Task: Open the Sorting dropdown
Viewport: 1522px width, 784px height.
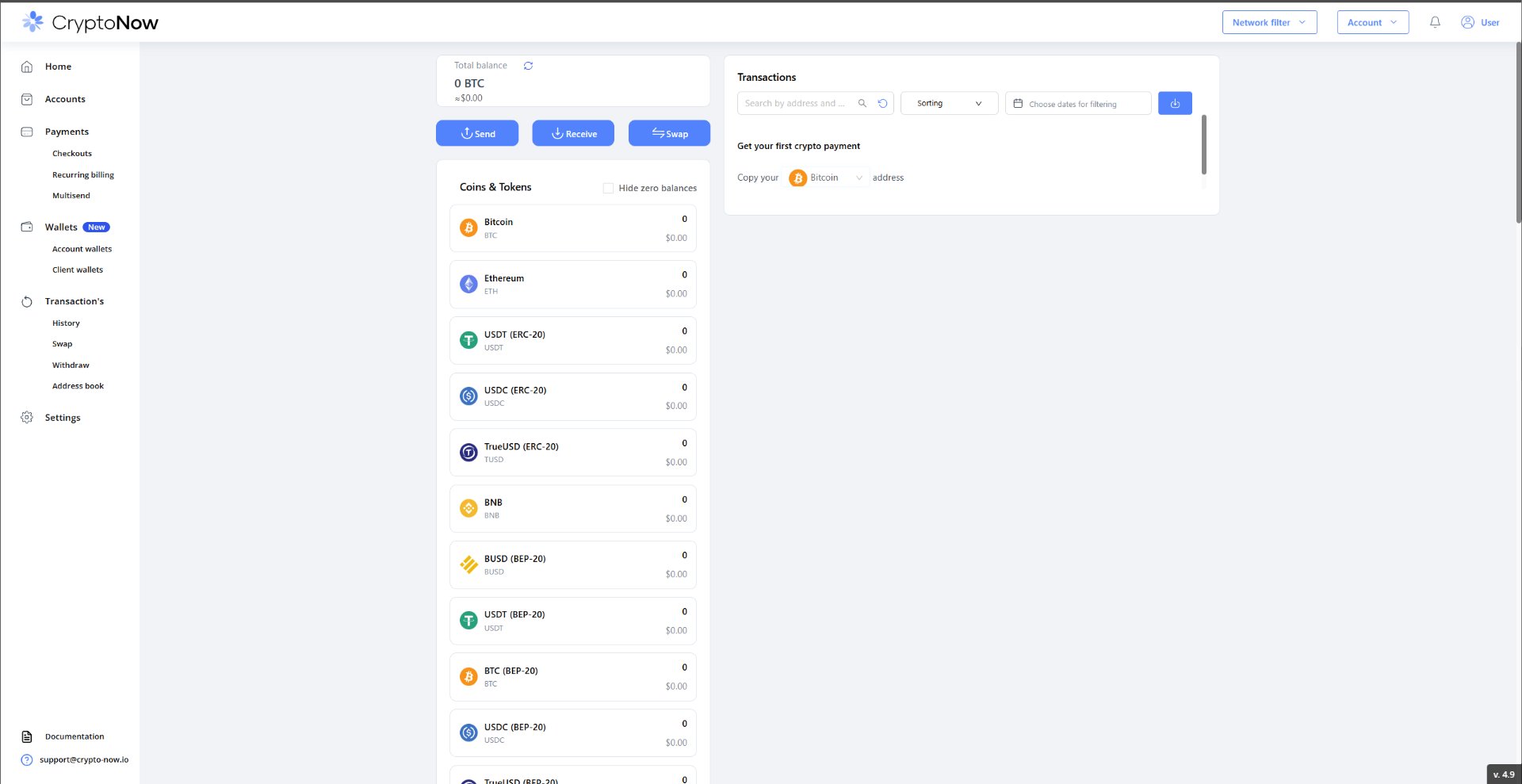Action: pos(949,103)
